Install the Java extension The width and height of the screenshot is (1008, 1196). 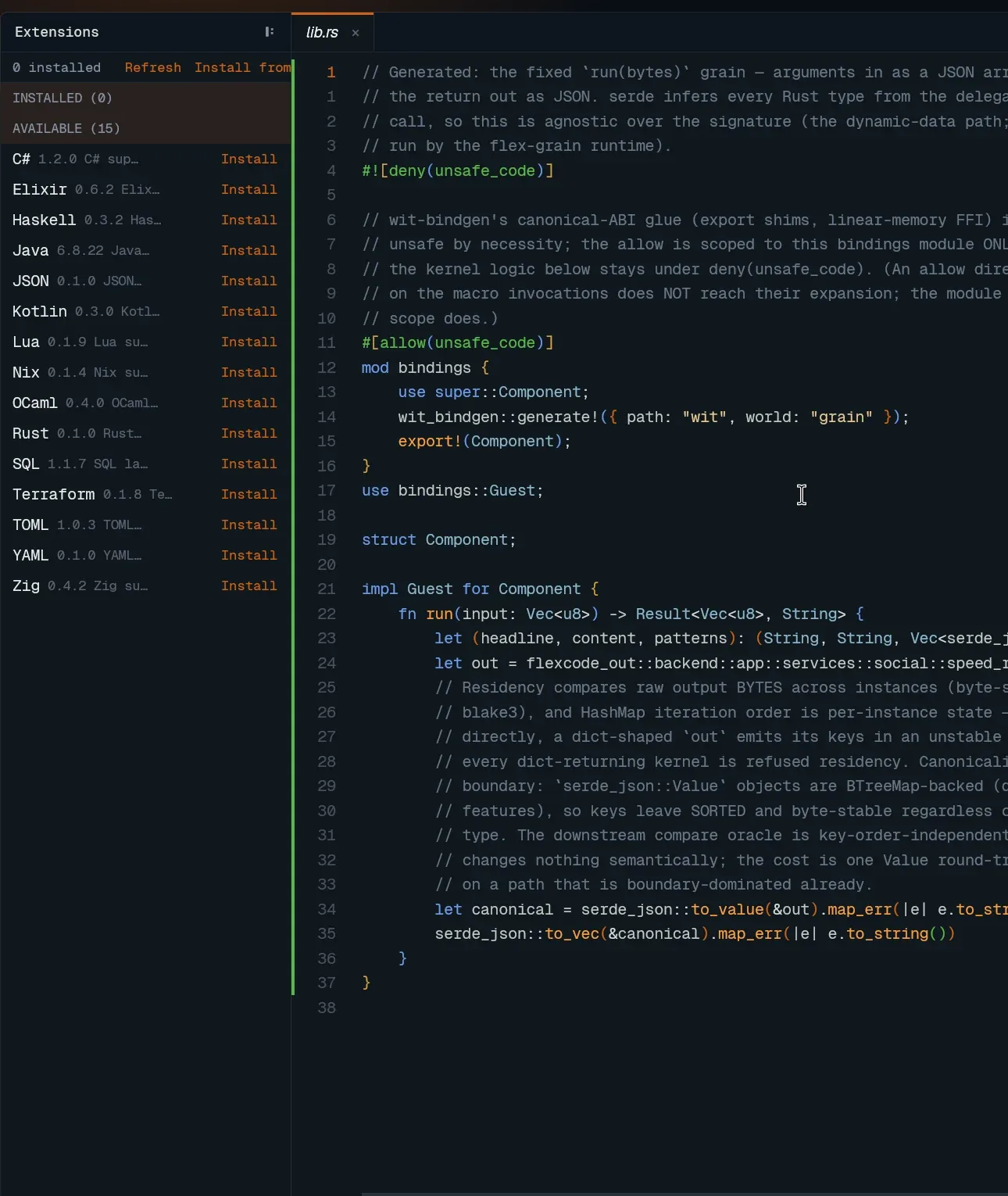pos(249,251)
